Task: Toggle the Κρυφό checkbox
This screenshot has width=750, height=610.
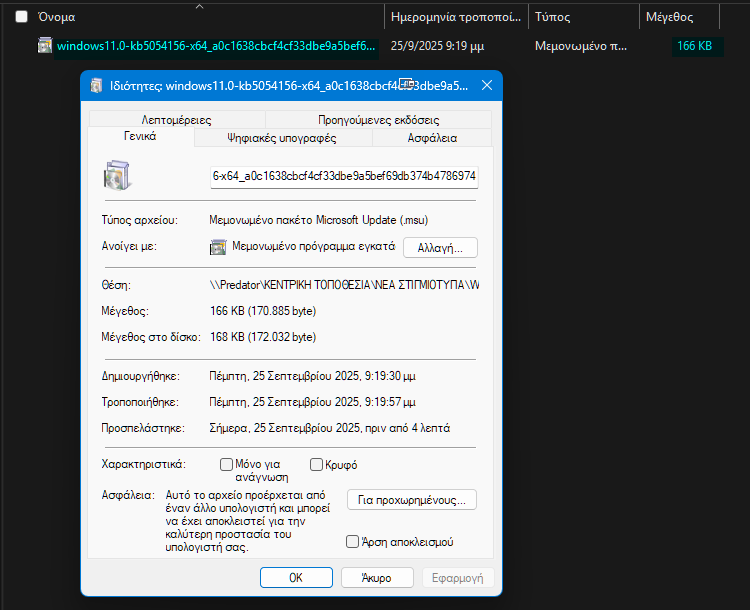Action: 316,464
